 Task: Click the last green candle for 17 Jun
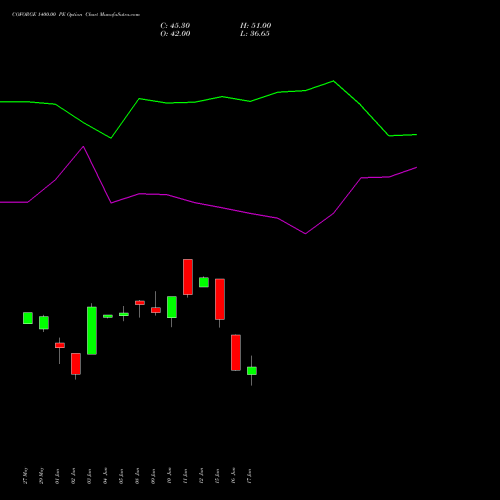coord(252,371)
